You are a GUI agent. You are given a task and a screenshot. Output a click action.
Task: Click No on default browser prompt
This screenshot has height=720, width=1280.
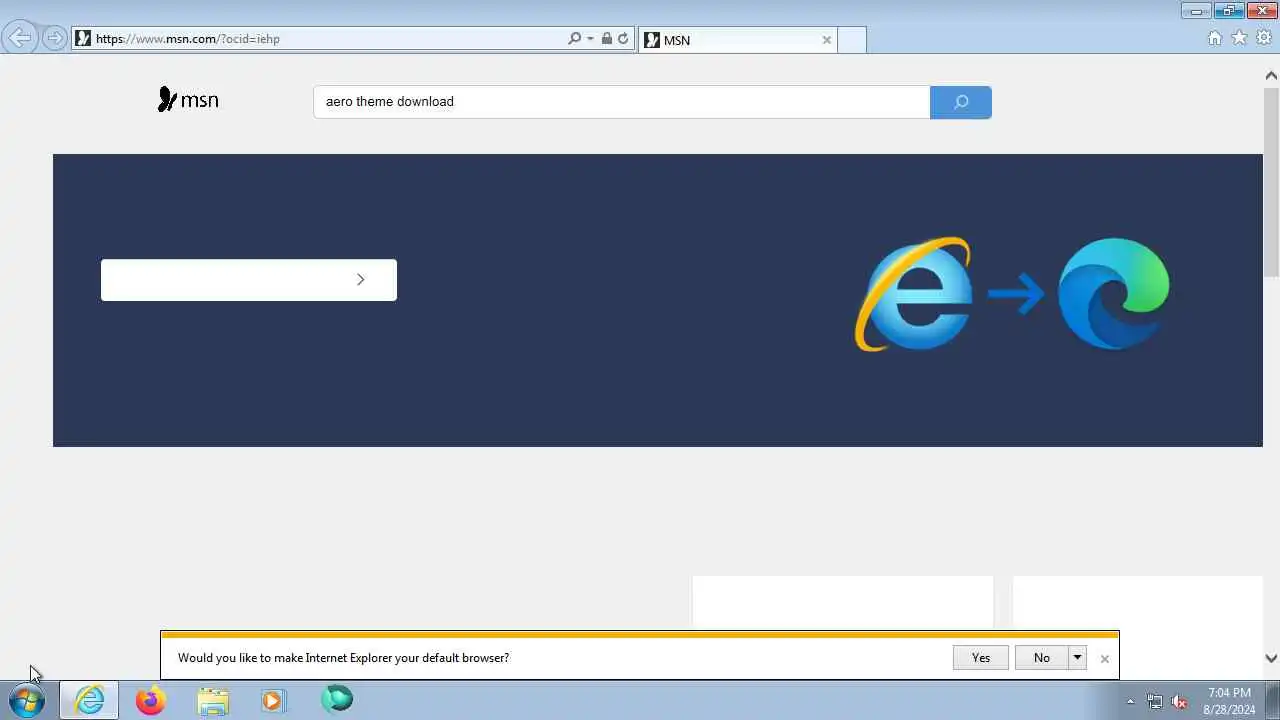pos(1041,657)
